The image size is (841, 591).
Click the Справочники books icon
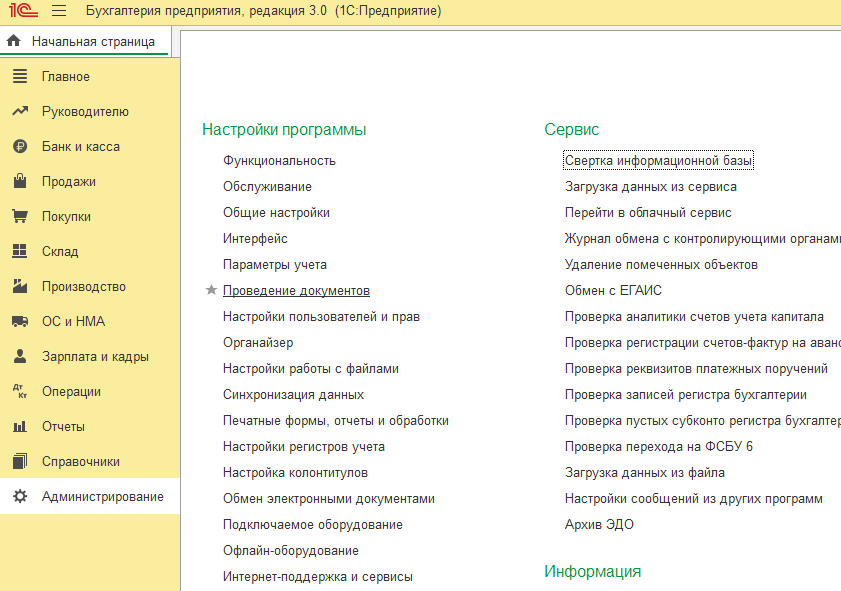[x=20, y=461]
